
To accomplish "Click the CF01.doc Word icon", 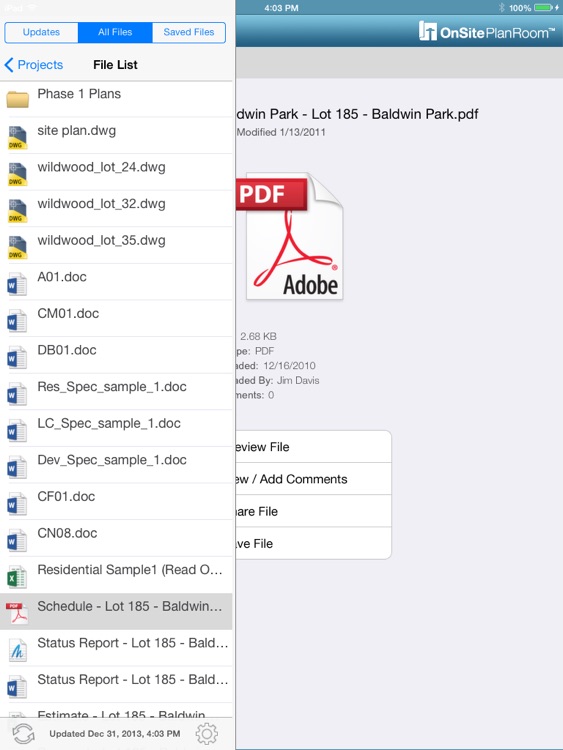I will click(17, 504).
